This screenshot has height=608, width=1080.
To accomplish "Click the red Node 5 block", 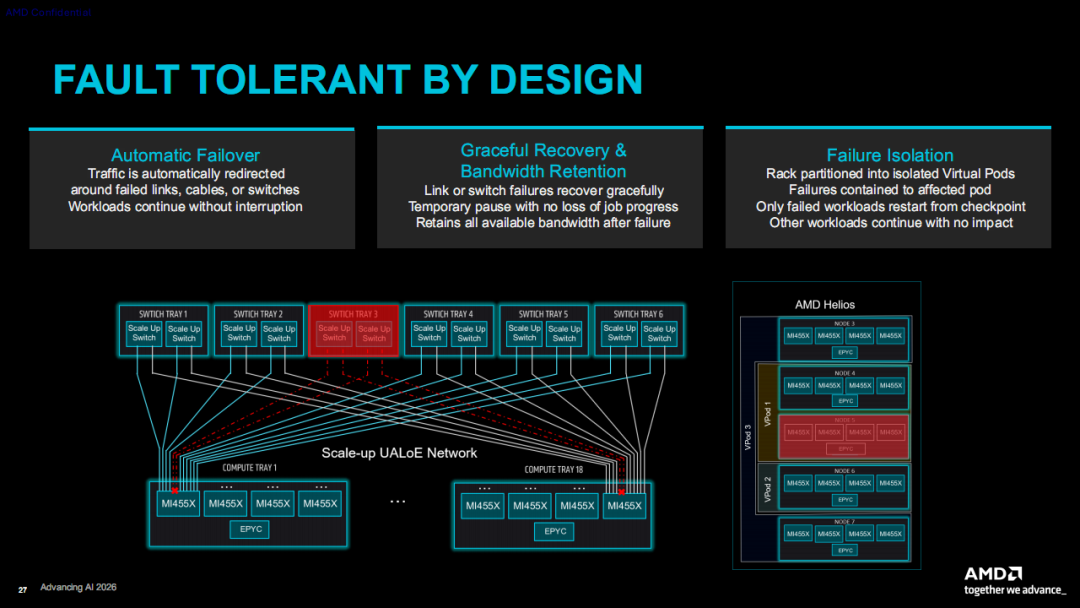I will coord(844,437).
